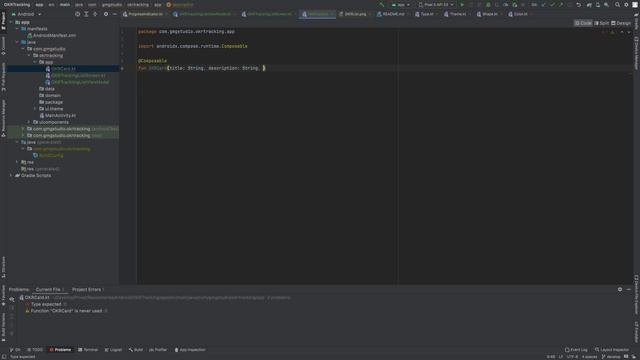Open Structure sidebar tool button

coord(3,267)
